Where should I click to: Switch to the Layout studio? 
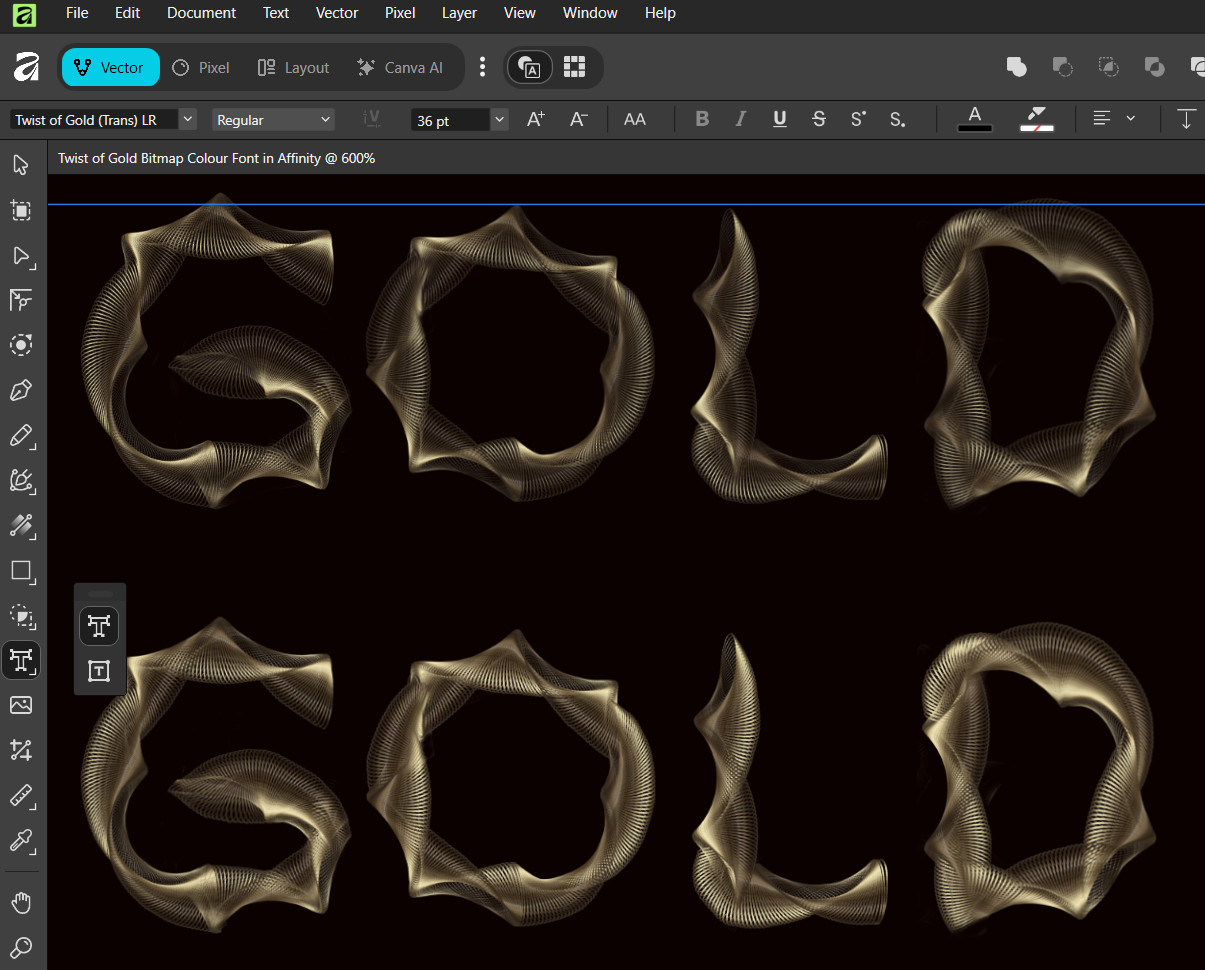(293, 67)
